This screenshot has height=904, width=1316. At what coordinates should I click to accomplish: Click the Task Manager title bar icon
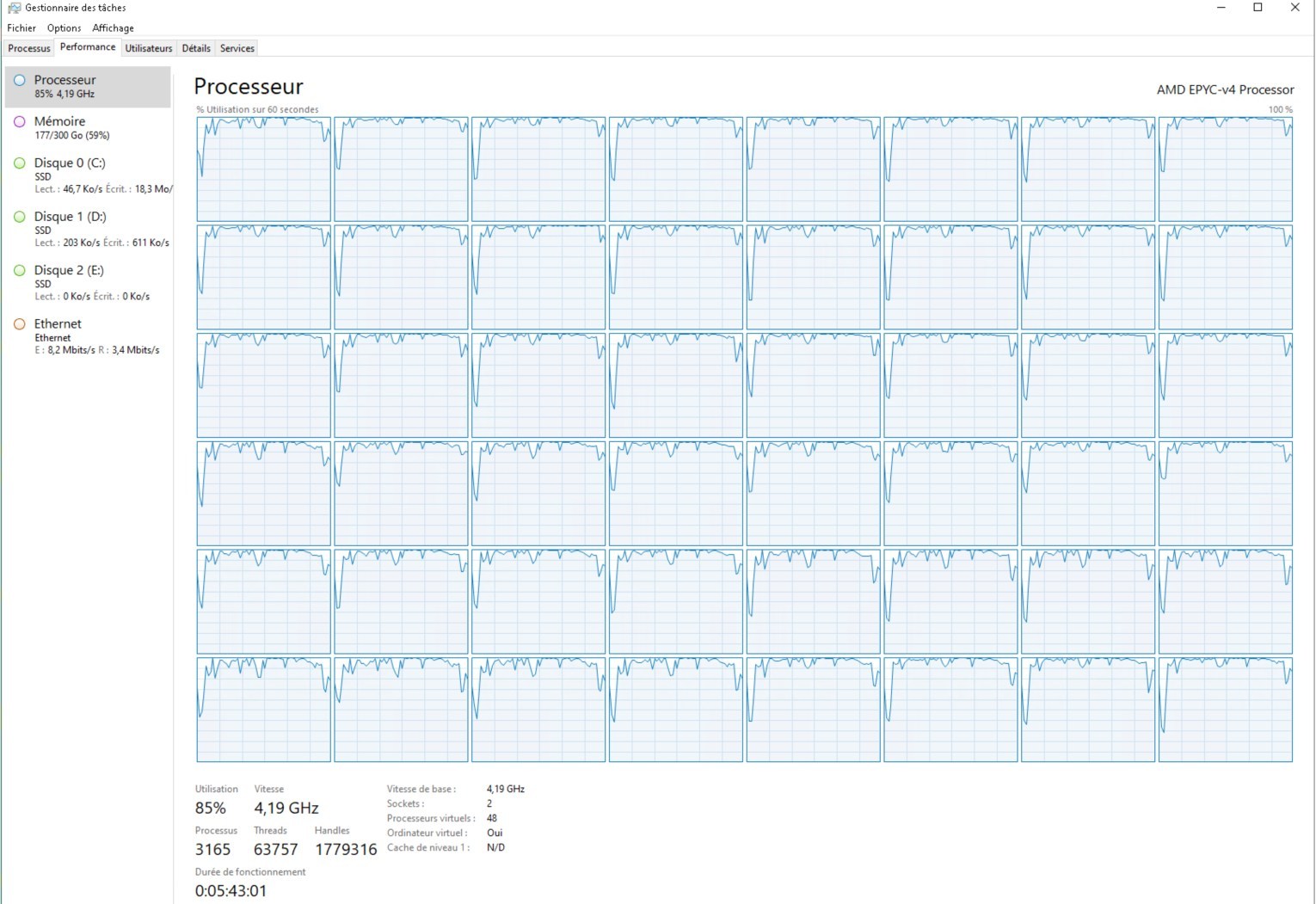[14, 8]
